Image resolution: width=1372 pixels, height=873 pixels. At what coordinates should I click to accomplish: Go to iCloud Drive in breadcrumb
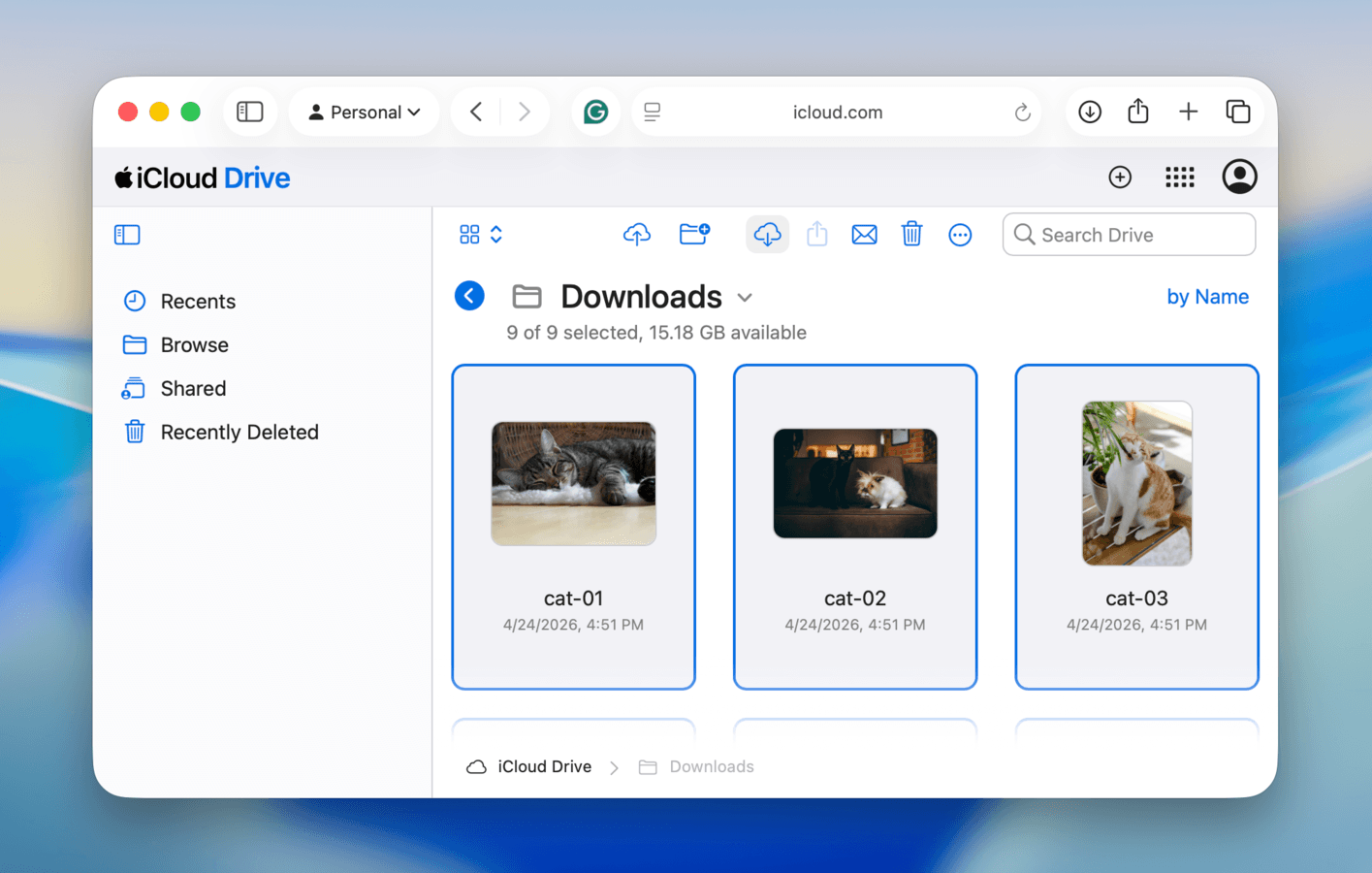tap(529, 766)
